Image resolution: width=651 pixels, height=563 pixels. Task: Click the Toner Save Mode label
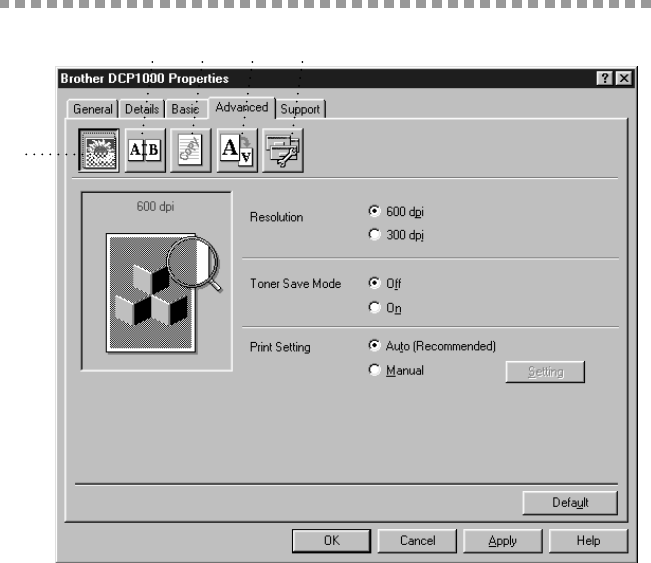pos(296,284)
